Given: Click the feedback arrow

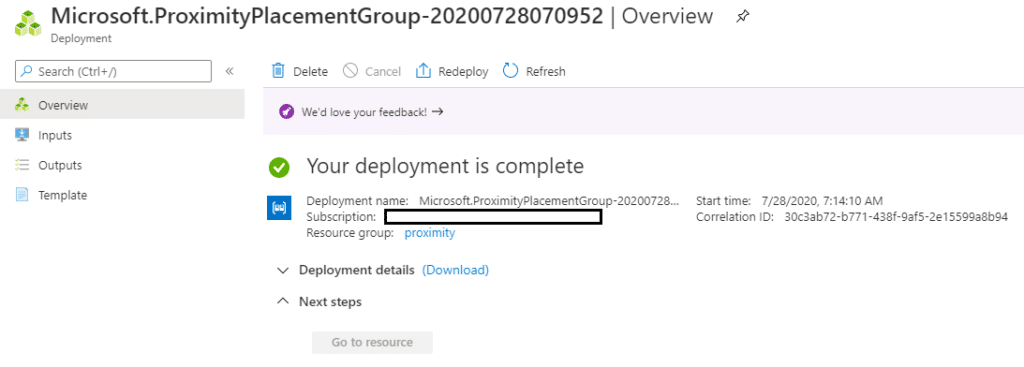Looking at the screenshot, I should (438, 112).
